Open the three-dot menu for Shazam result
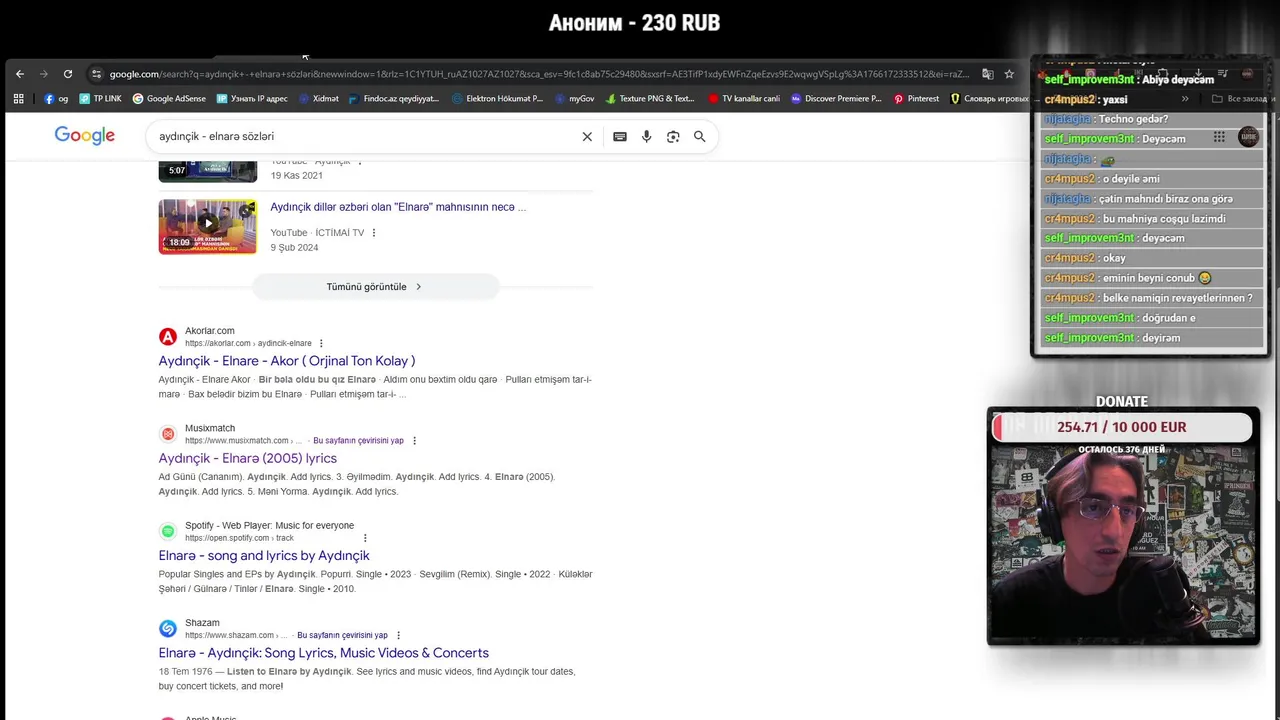 (x=398, y=635)
